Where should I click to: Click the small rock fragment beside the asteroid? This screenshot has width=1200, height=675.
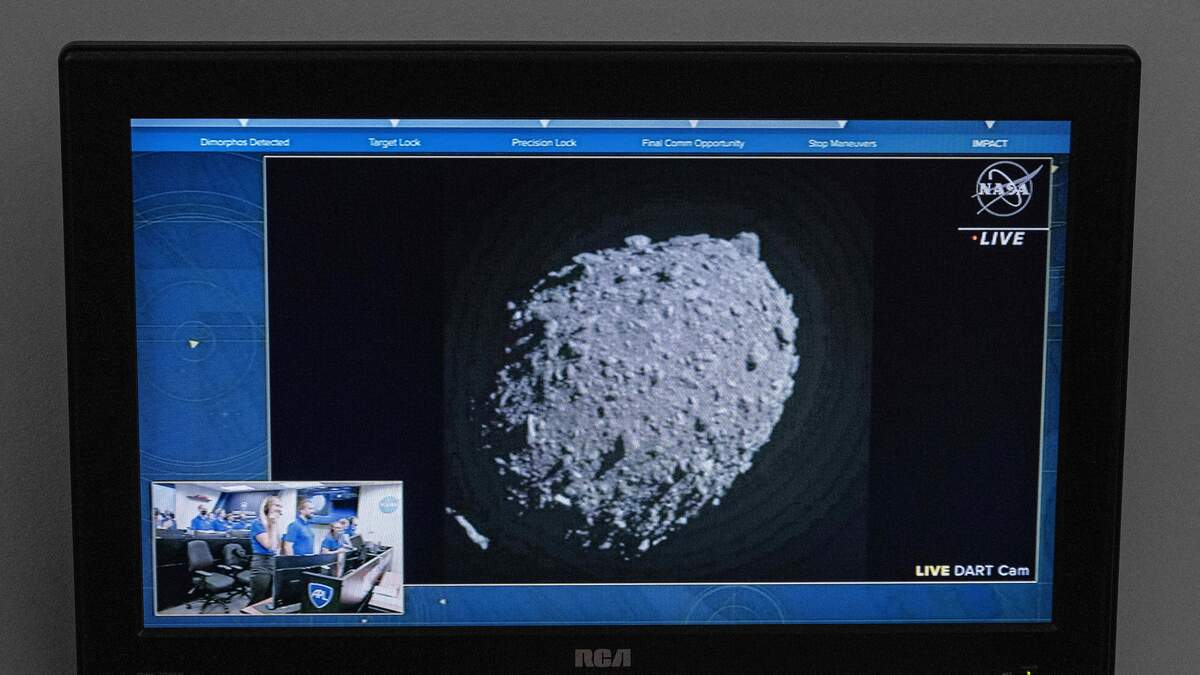468,530
